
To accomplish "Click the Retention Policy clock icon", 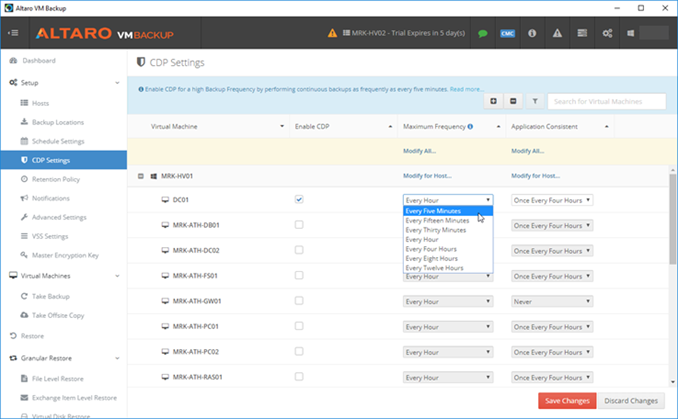I will [24, 179].
